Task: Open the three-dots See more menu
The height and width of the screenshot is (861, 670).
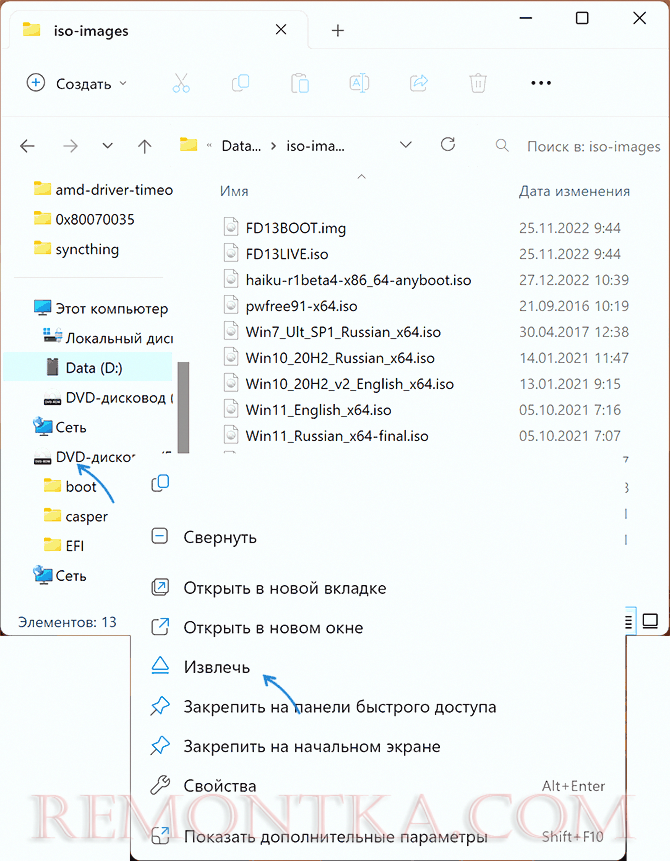Action: pyautogui.click(x=540, y=83)
